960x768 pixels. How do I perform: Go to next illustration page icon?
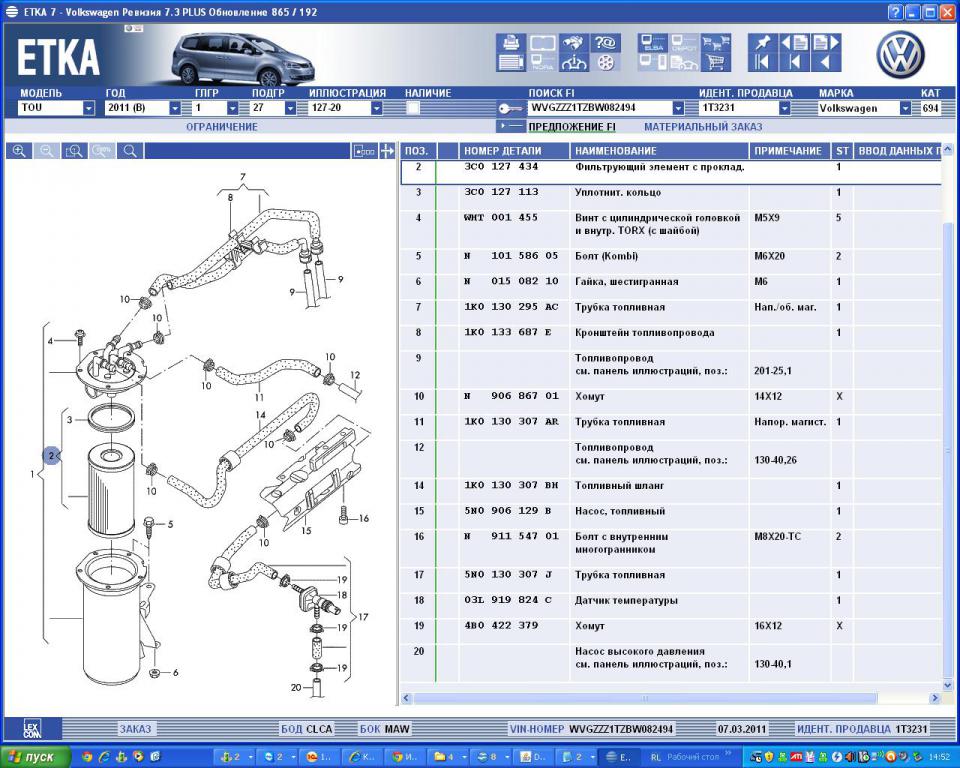click(x=825, y=42)
